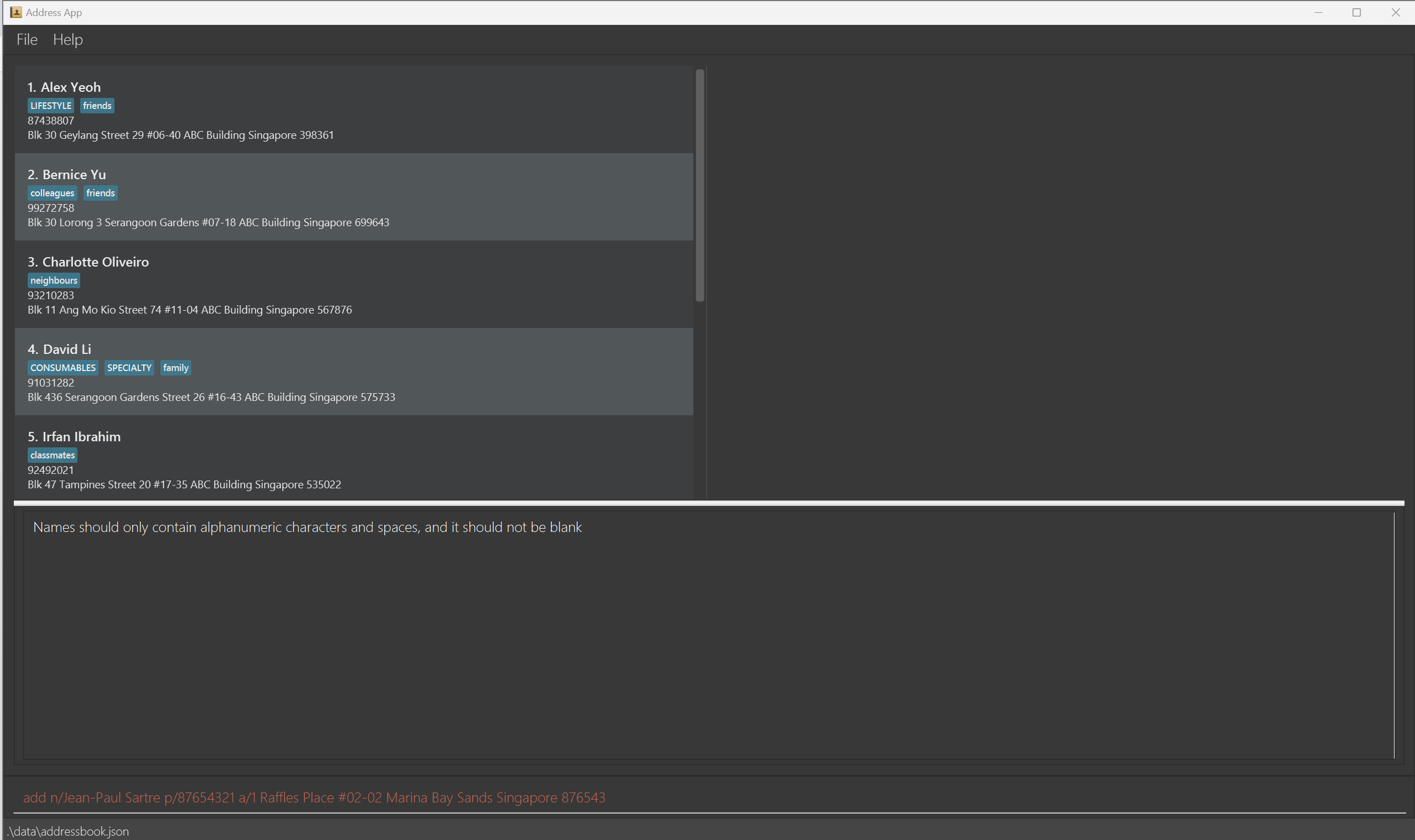Select the Alex Yeoh contact card
1415x840 pixels.
[x=354, y=111]
